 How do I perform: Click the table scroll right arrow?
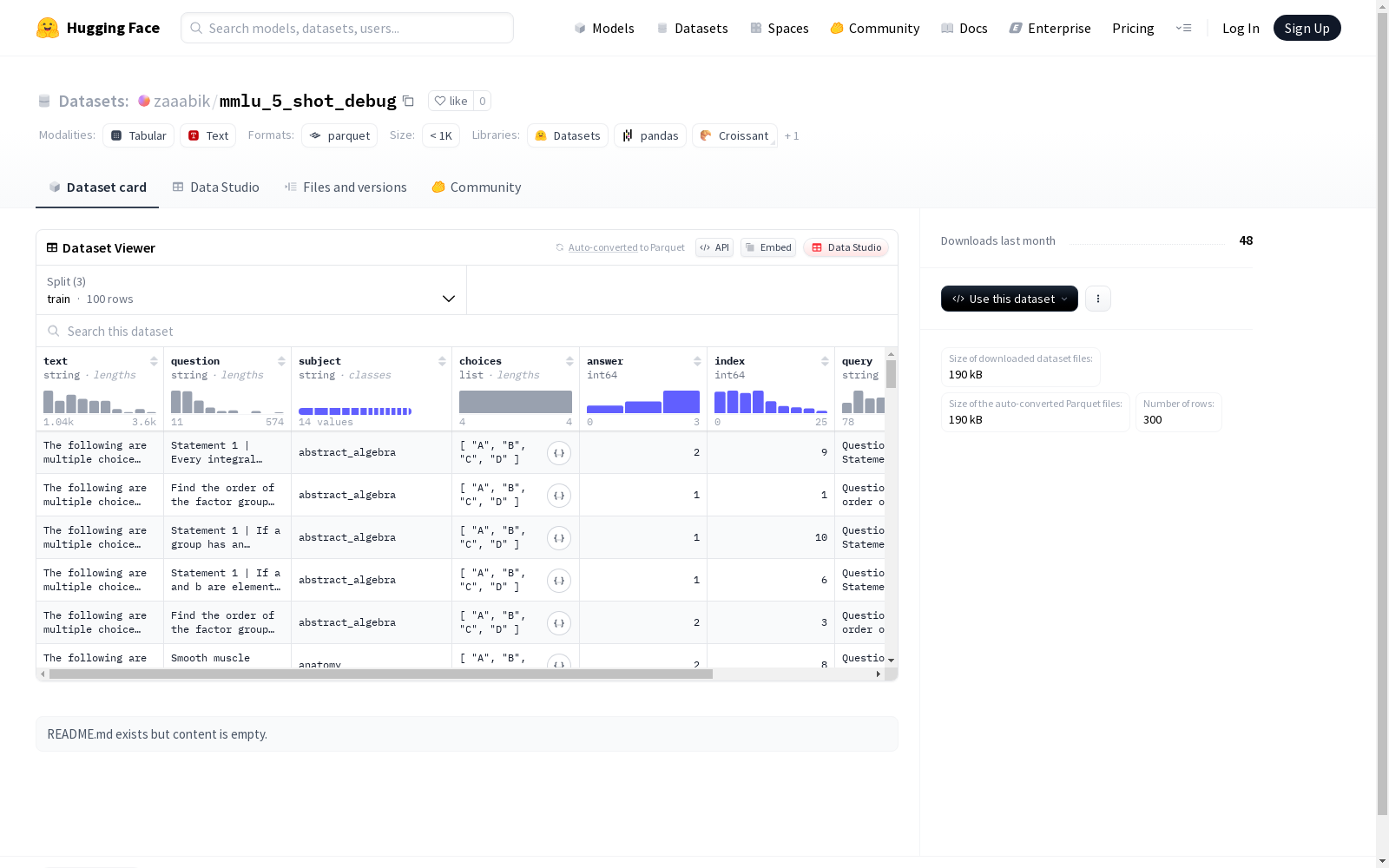(x=879, y=674)
